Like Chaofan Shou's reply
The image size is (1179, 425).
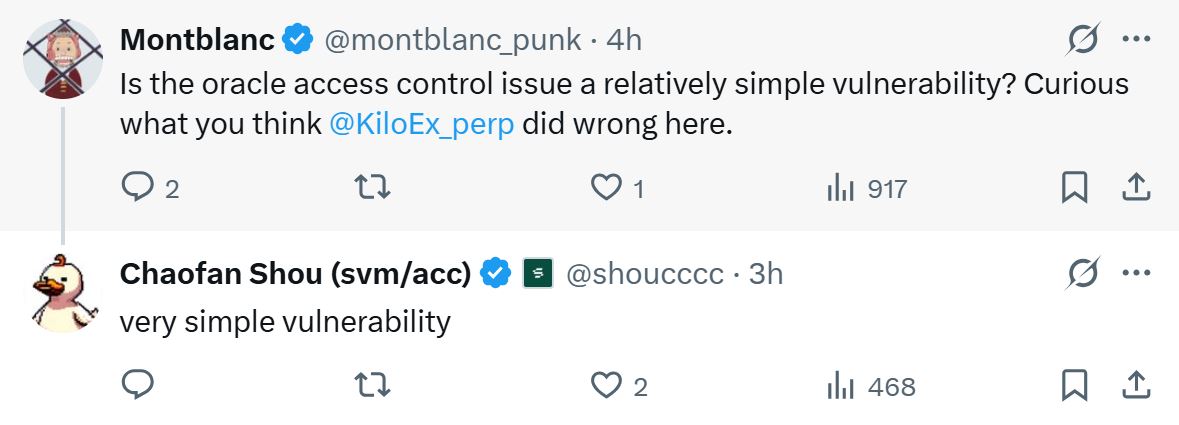point(606,385)
